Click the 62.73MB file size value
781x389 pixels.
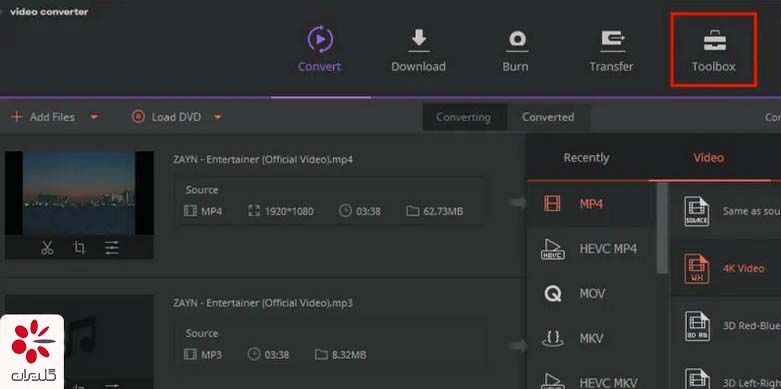[443, 211]
